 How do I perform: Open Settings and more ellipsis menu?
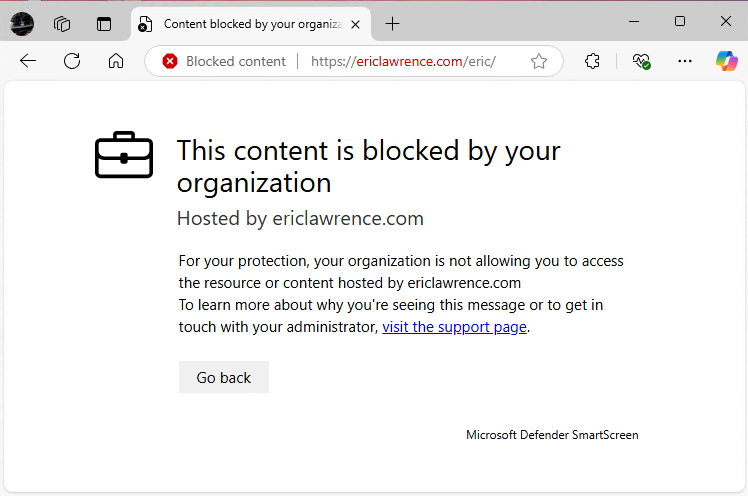[685, 61]
